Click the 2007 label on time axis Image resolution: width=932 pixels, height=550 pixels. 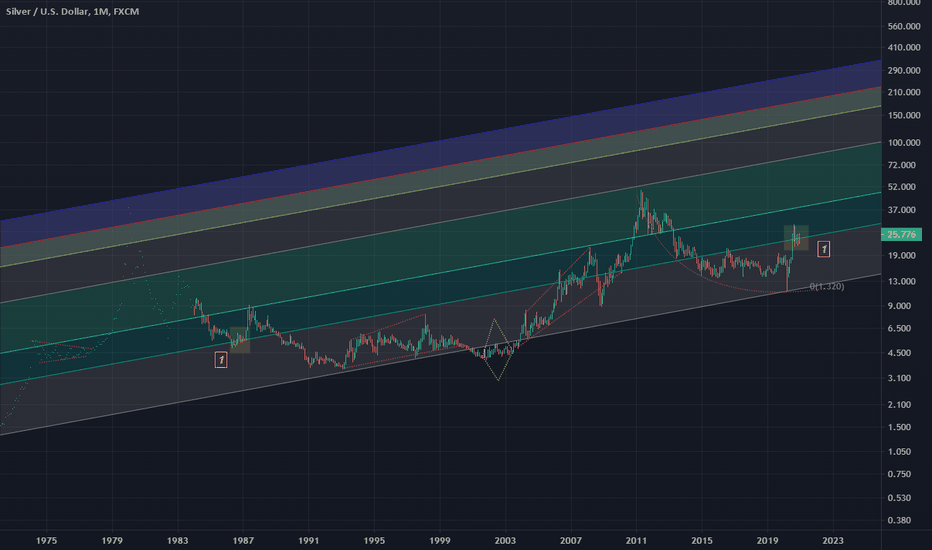(x=571, y=540)
